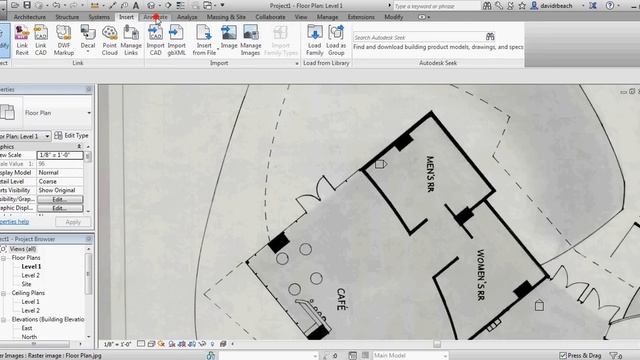Click the Image import tool
This screenshot has width=640, height=360.
229,37
